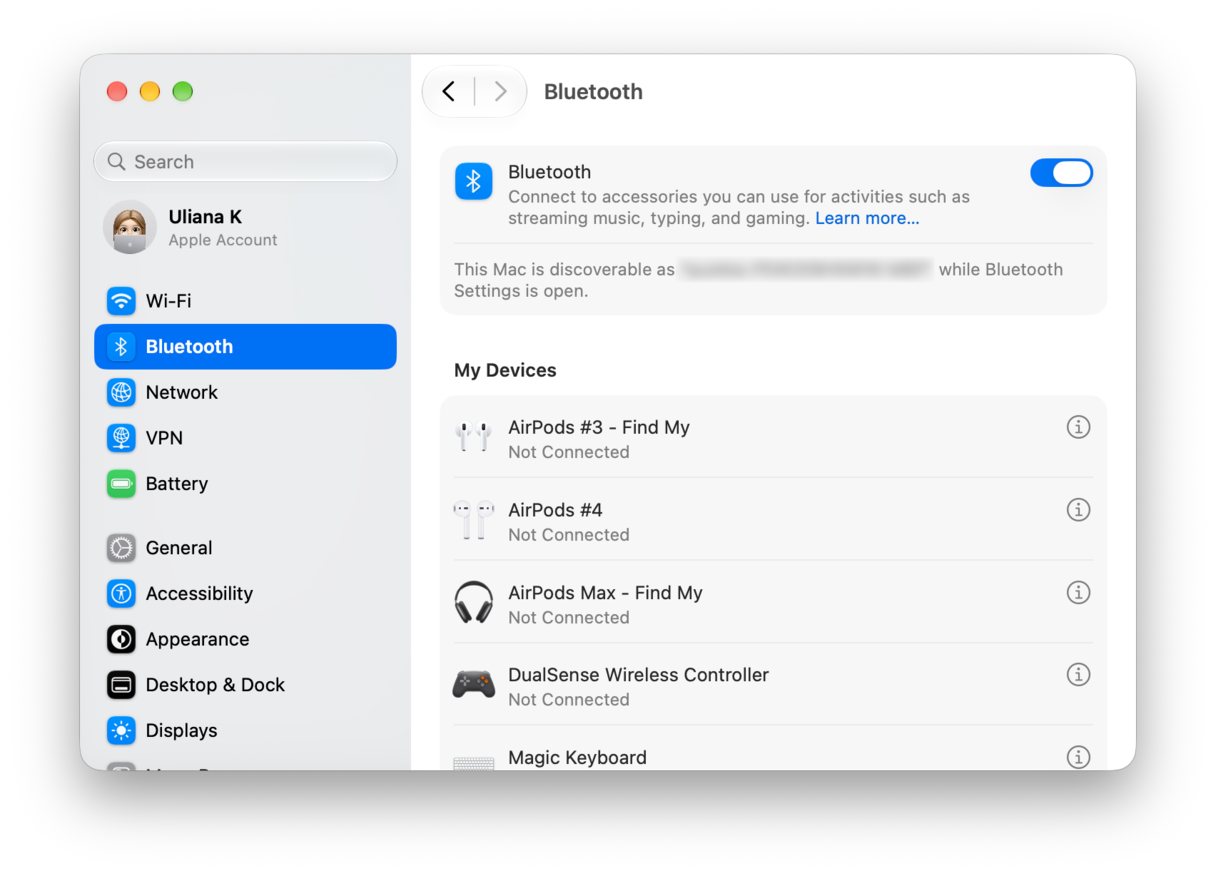Click the My Devices heading

pos(505,371)
